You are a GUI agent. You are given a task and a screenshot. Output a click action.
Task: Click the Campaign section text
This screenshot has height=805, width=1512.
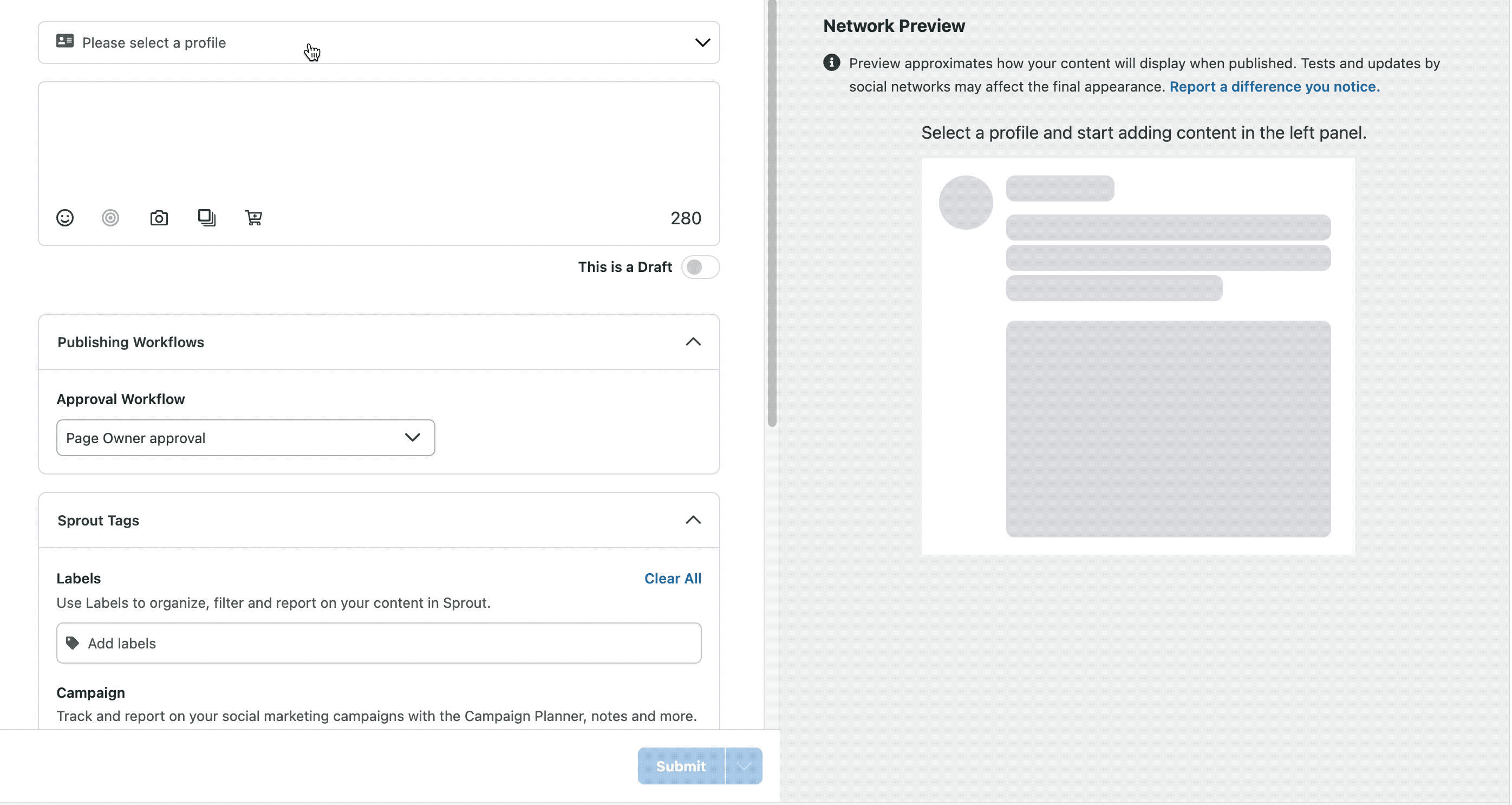click(x=91, y=692)
